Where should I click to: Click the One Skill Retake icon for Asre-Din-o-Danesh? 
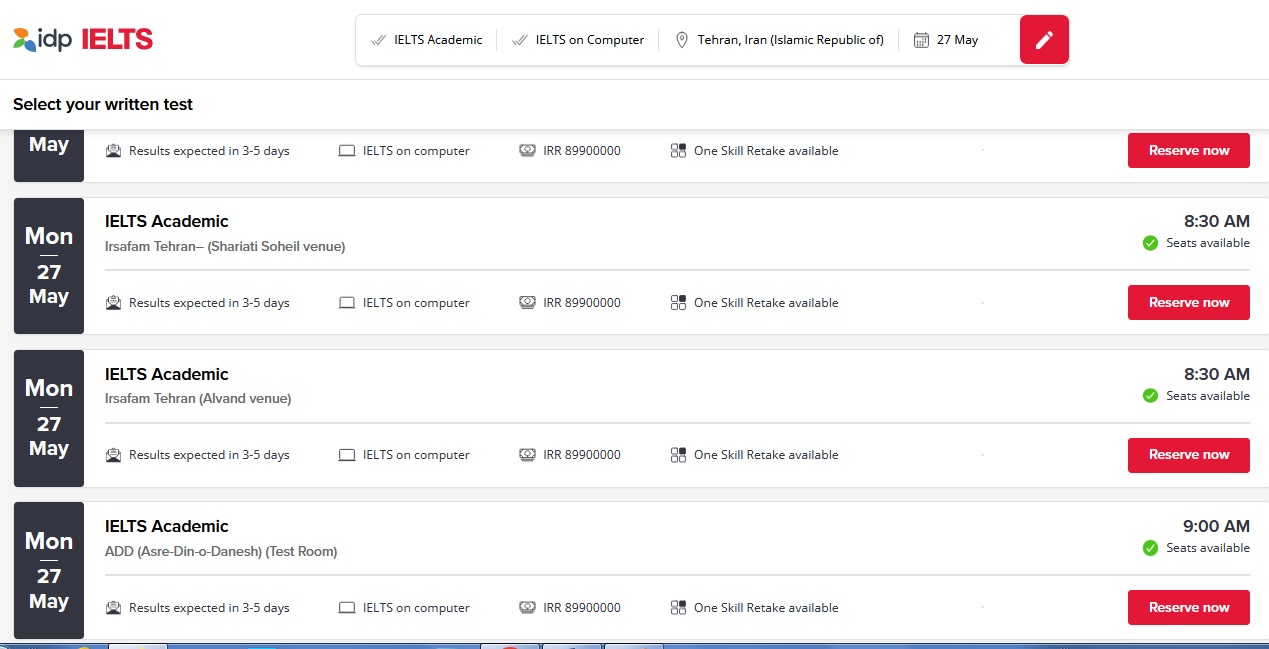tap(678, 608)
